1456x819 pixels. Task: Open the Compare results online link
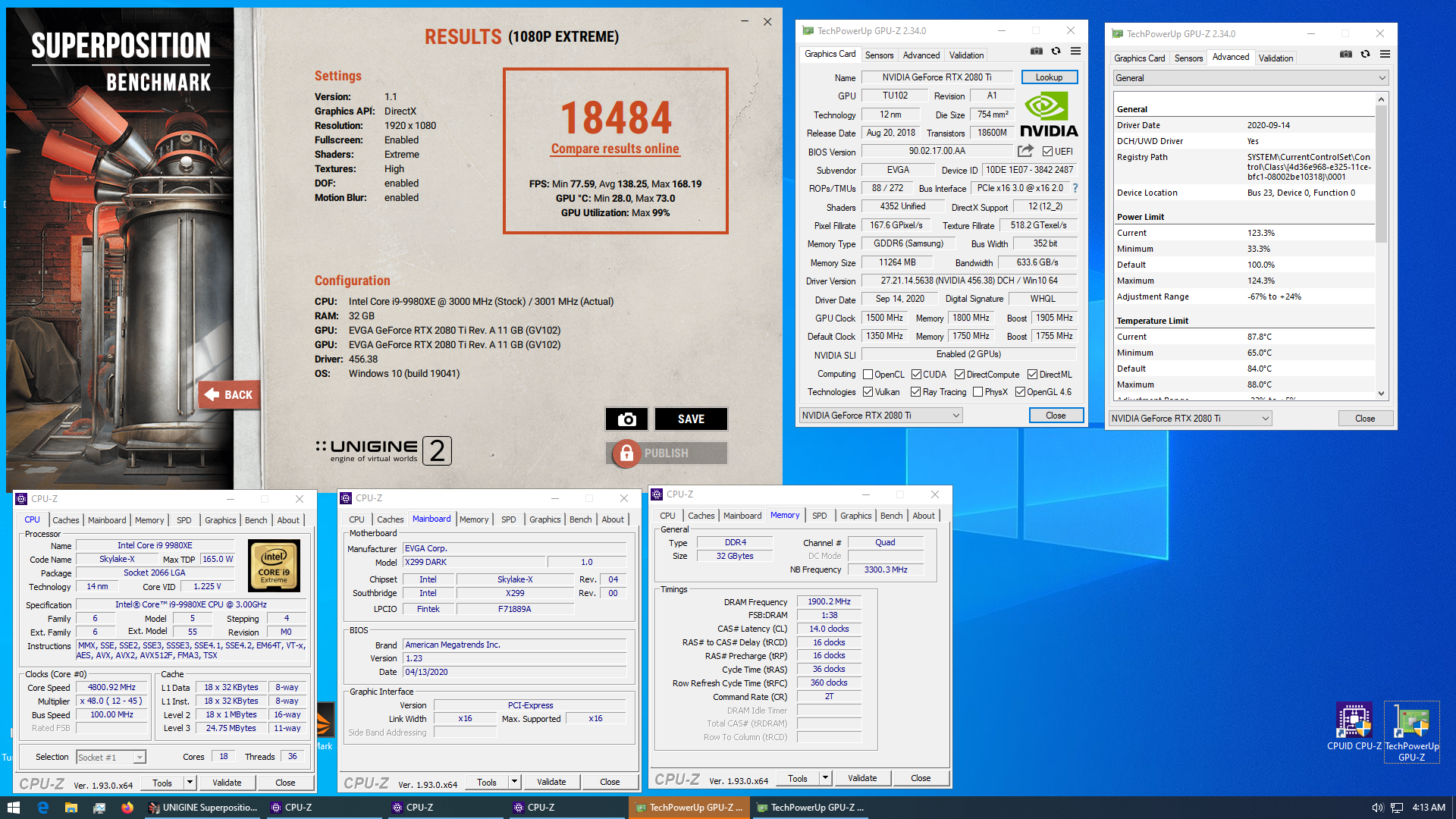point(615,149)
